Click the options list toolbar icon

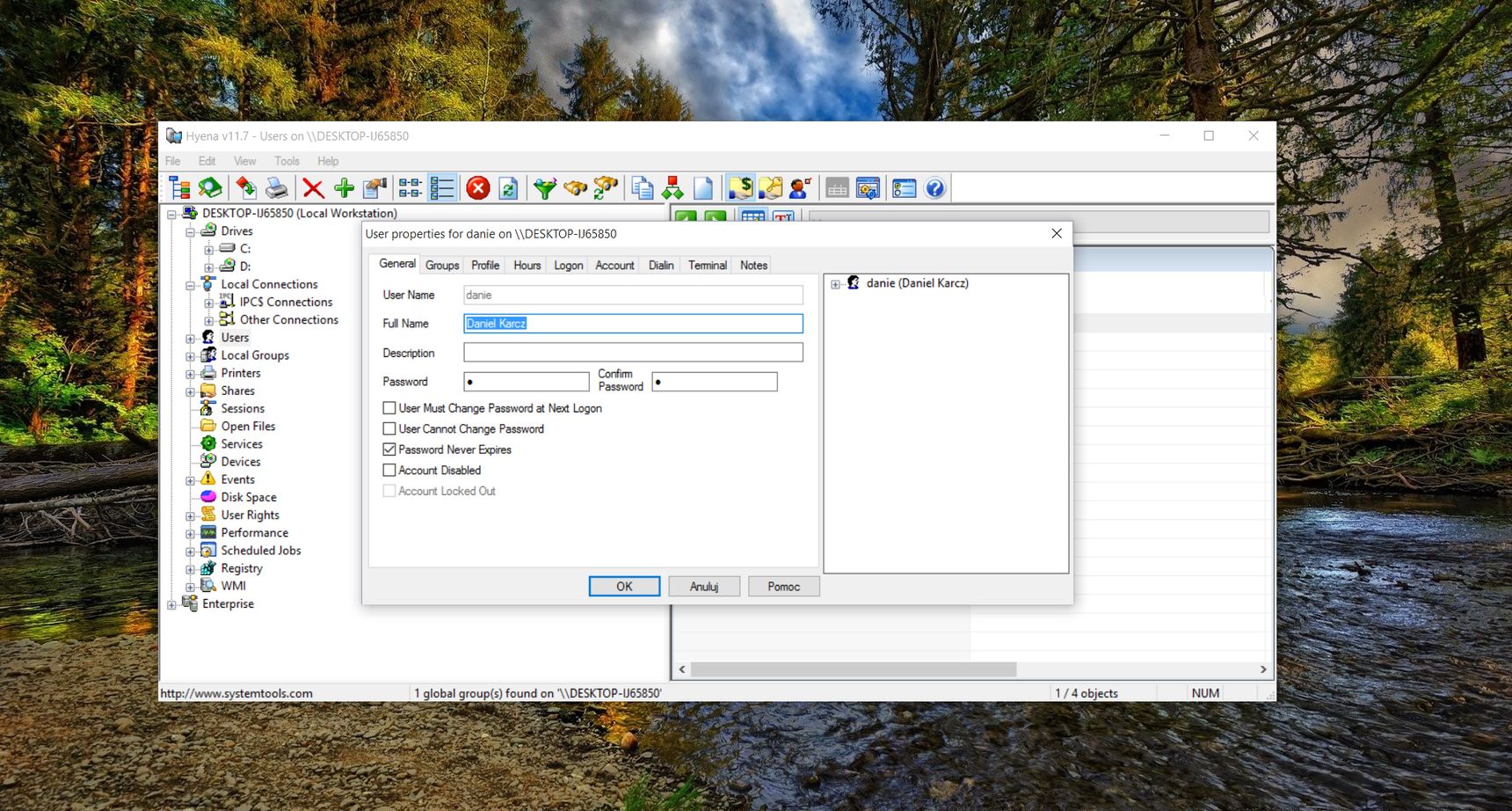pos(905,187)
